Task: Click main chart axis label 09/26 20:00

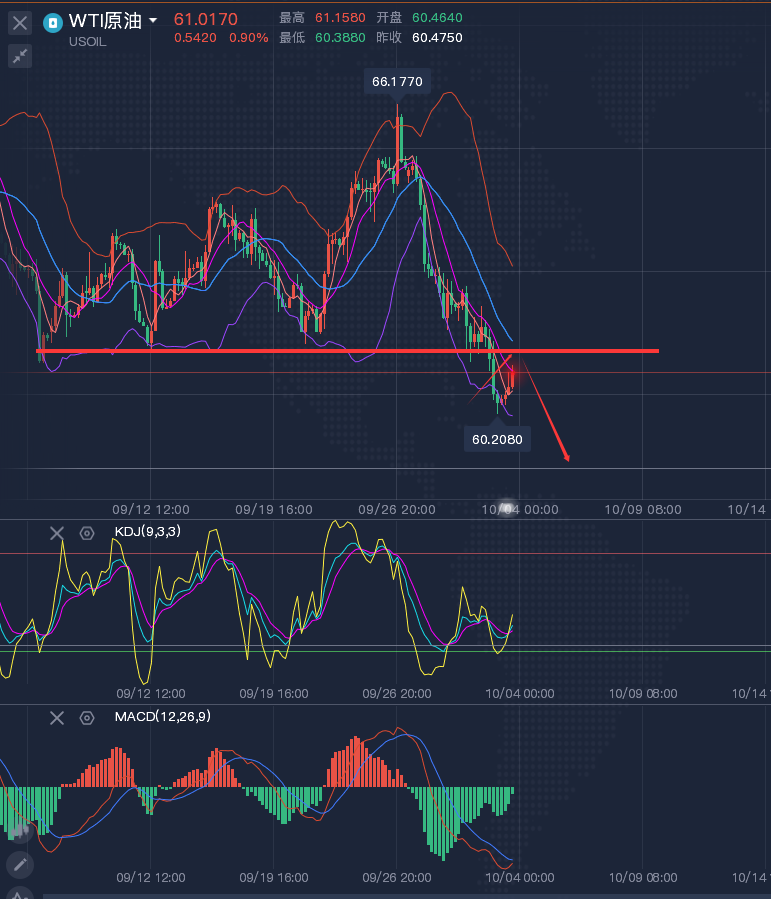Action: (x=397, y=509)
